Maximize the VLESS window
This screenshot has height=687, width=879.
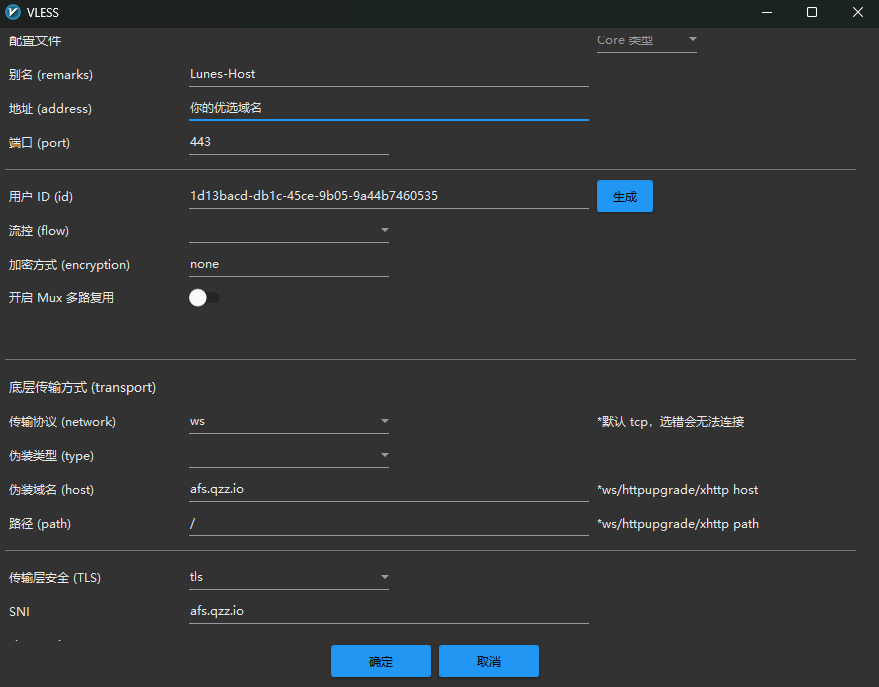point(812,13)
